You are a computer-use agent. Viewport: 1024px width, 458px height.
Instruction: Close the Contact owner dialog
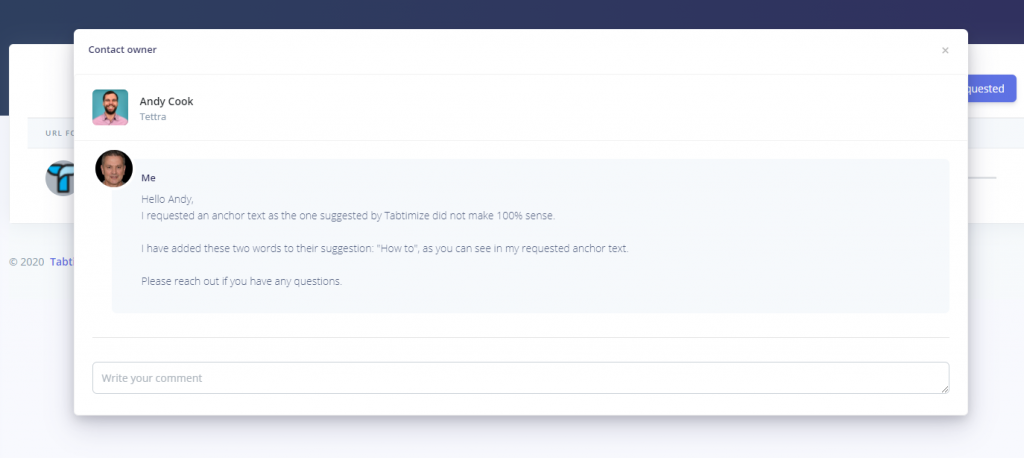pos(945,50)
